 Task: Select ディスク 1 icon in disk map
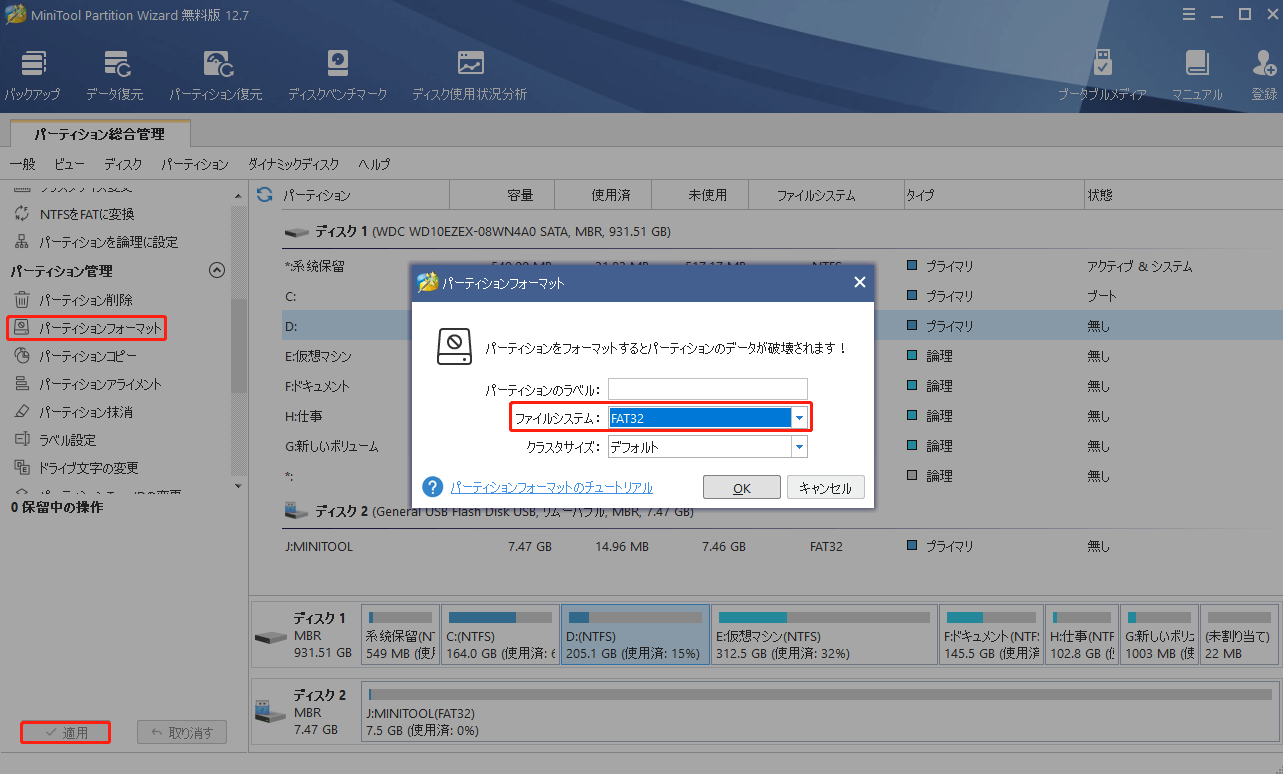click(270, 637)
